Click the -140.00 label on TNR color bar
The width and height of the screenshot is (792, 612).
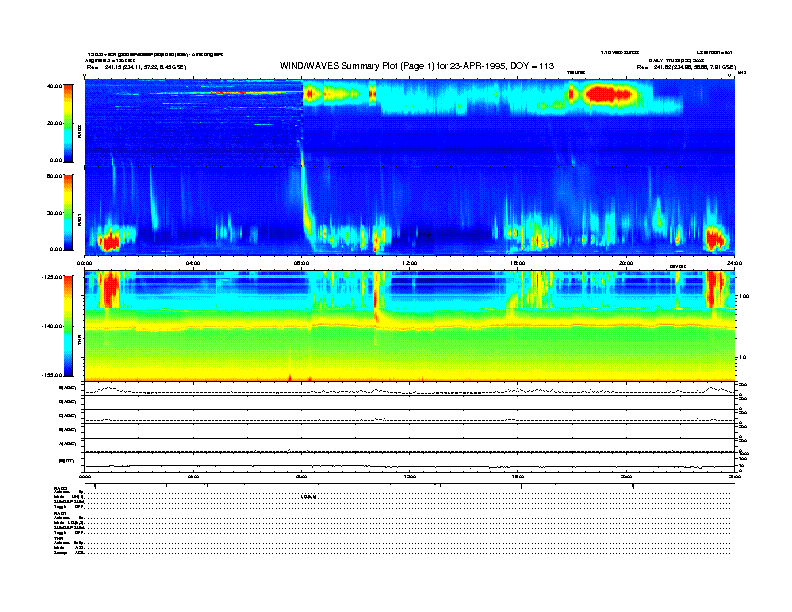click(x=52, y=326)
